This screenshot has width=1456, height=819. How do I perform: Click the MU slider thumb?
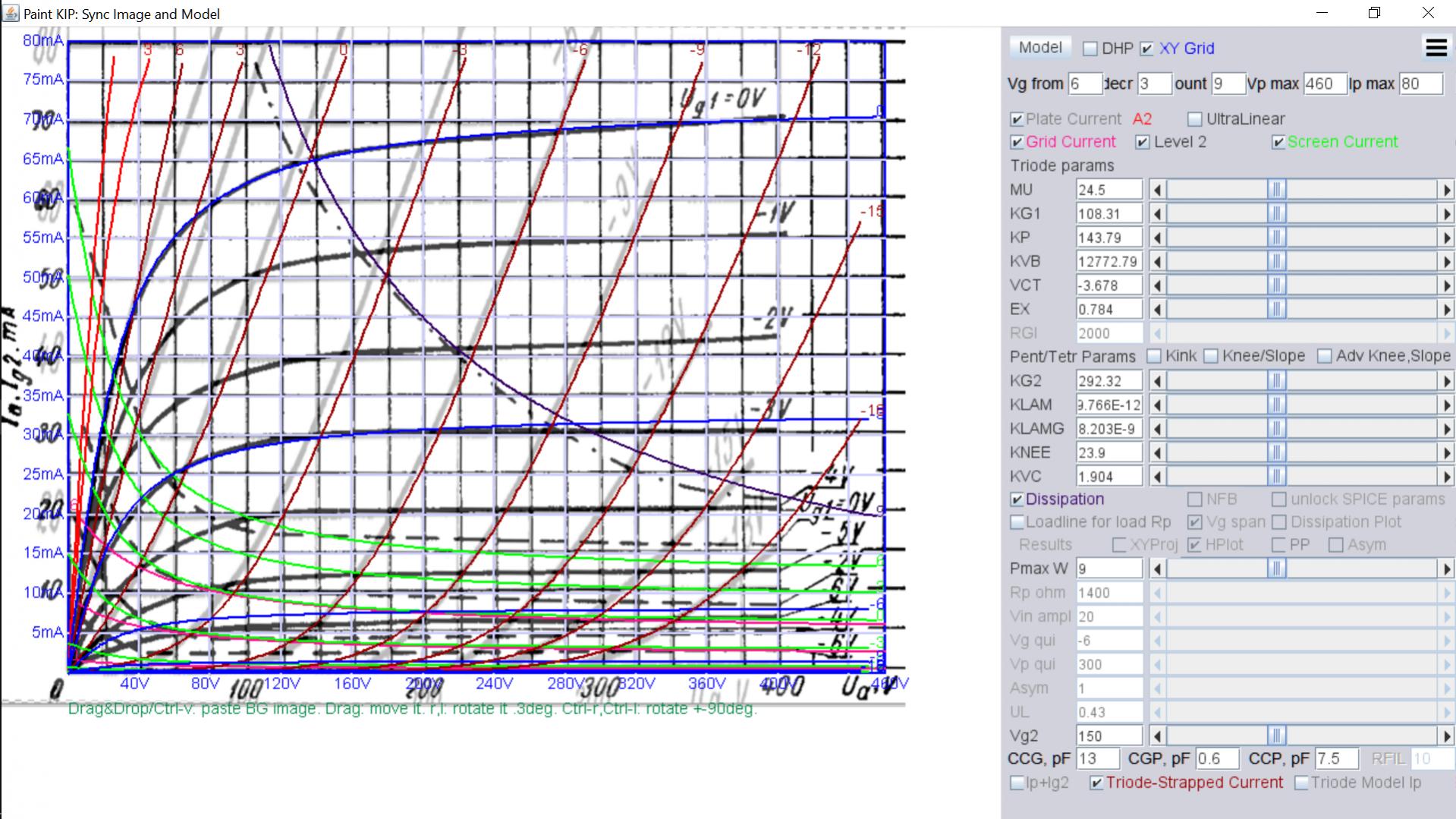[x=1277, y=190]
